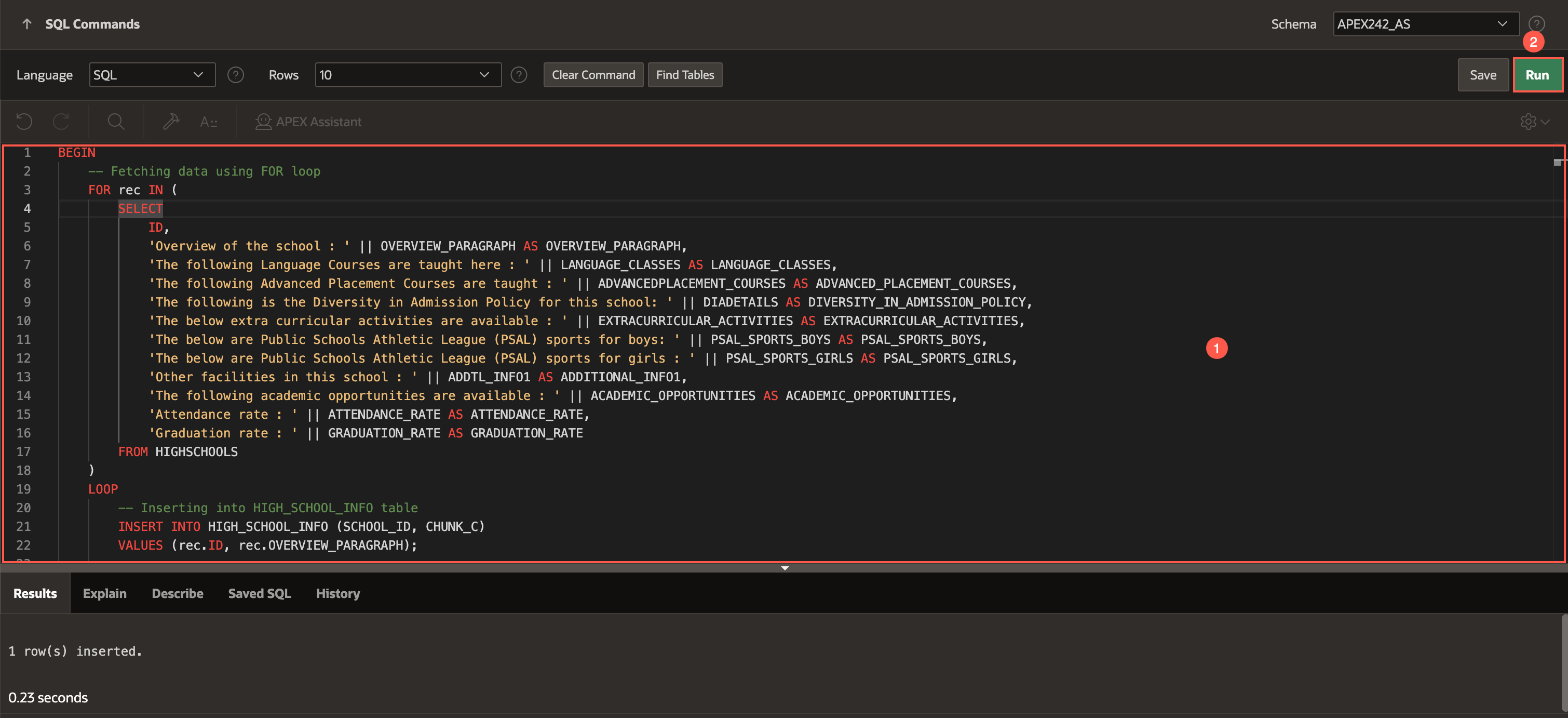Click line number 10 in the gutter
The height and width of the screenshot is (718, 1568).
coord(23,321)
